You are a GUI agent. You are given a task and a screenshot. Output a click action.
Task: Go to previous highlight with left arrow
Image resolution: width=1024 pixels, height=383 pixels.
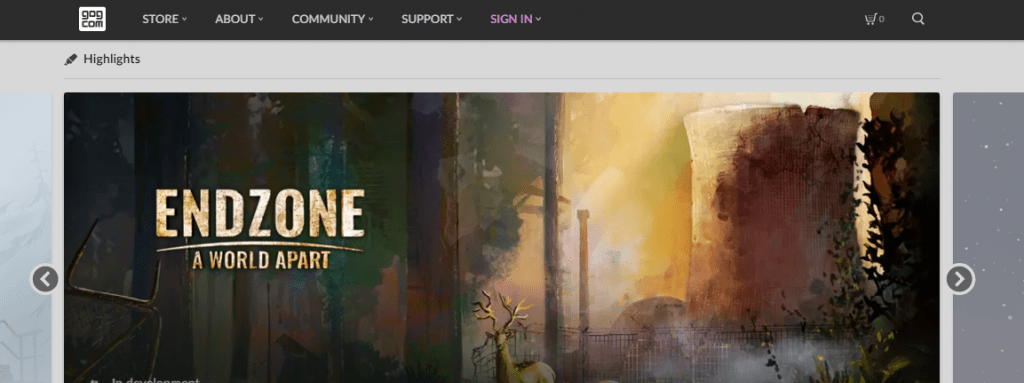pyautogui.click(x=45, y=279)
